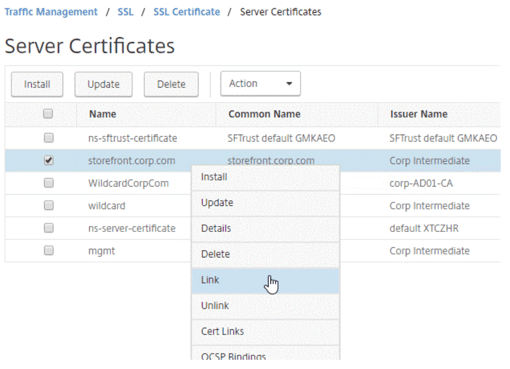Click the default XTCZHR issuer cell
Screen dimensions: 510x369
click(424, 228)
